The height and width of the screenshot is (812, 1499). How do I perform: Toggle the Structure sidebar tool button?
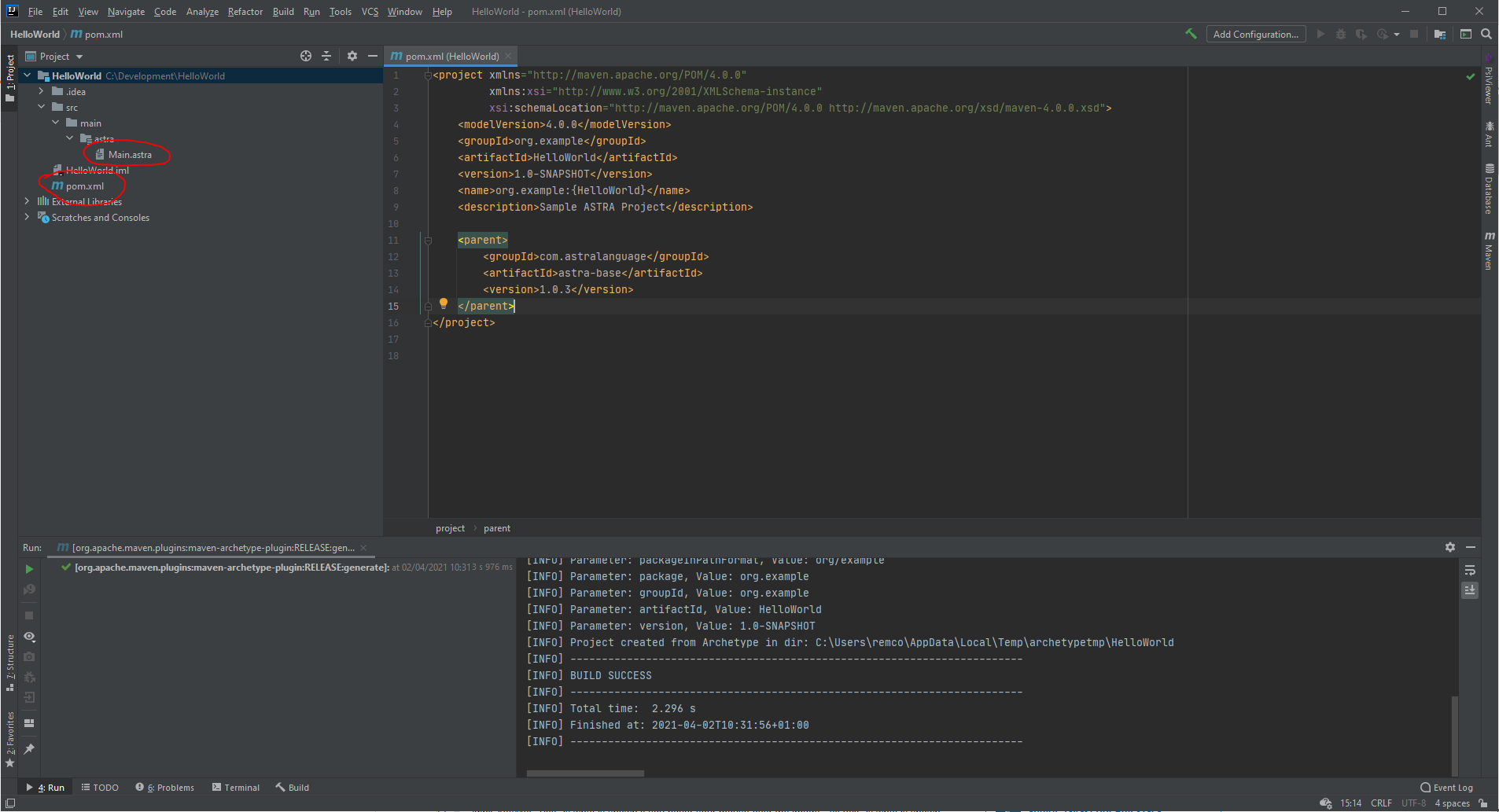pos(9,663)
